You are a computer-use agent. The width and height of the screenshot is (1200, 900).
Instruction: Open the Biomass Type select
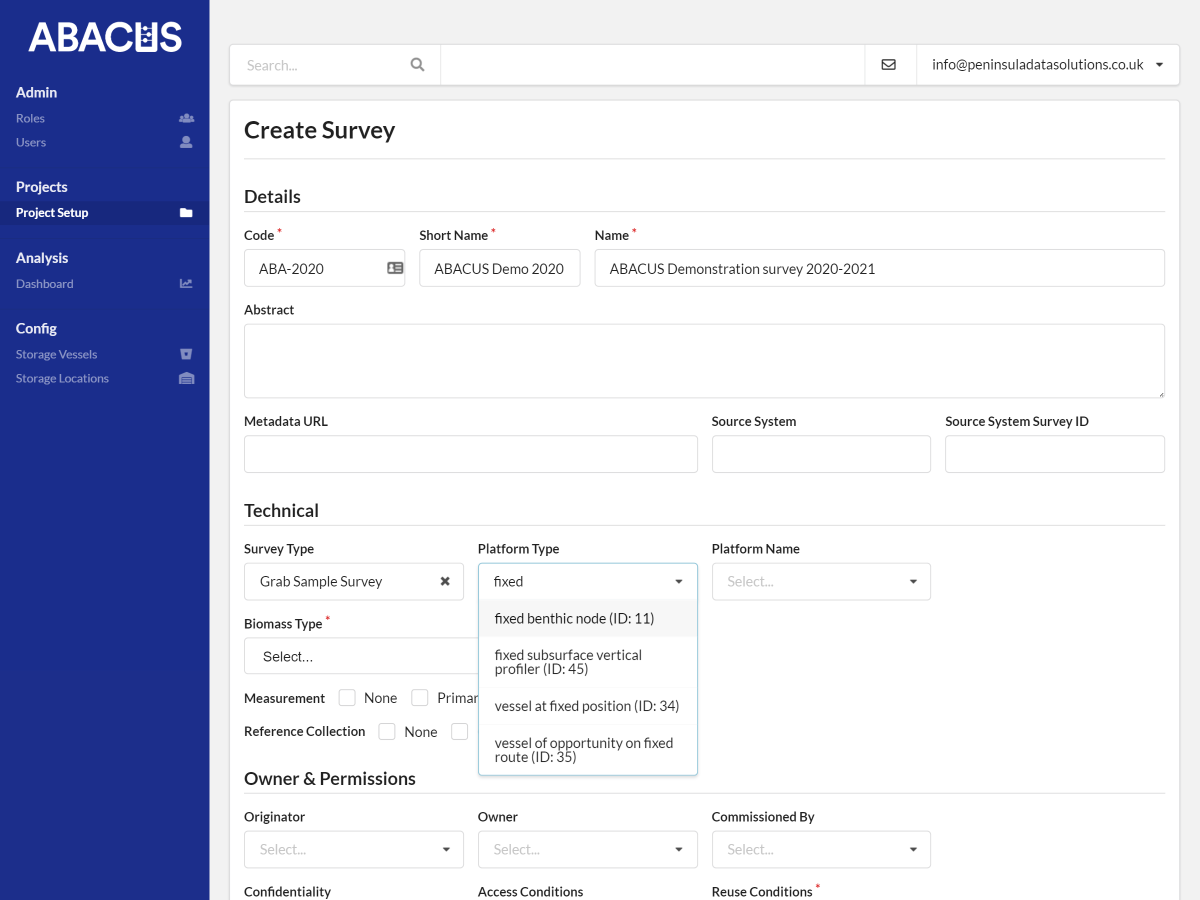pyautogui.click(x=361, y=656)
